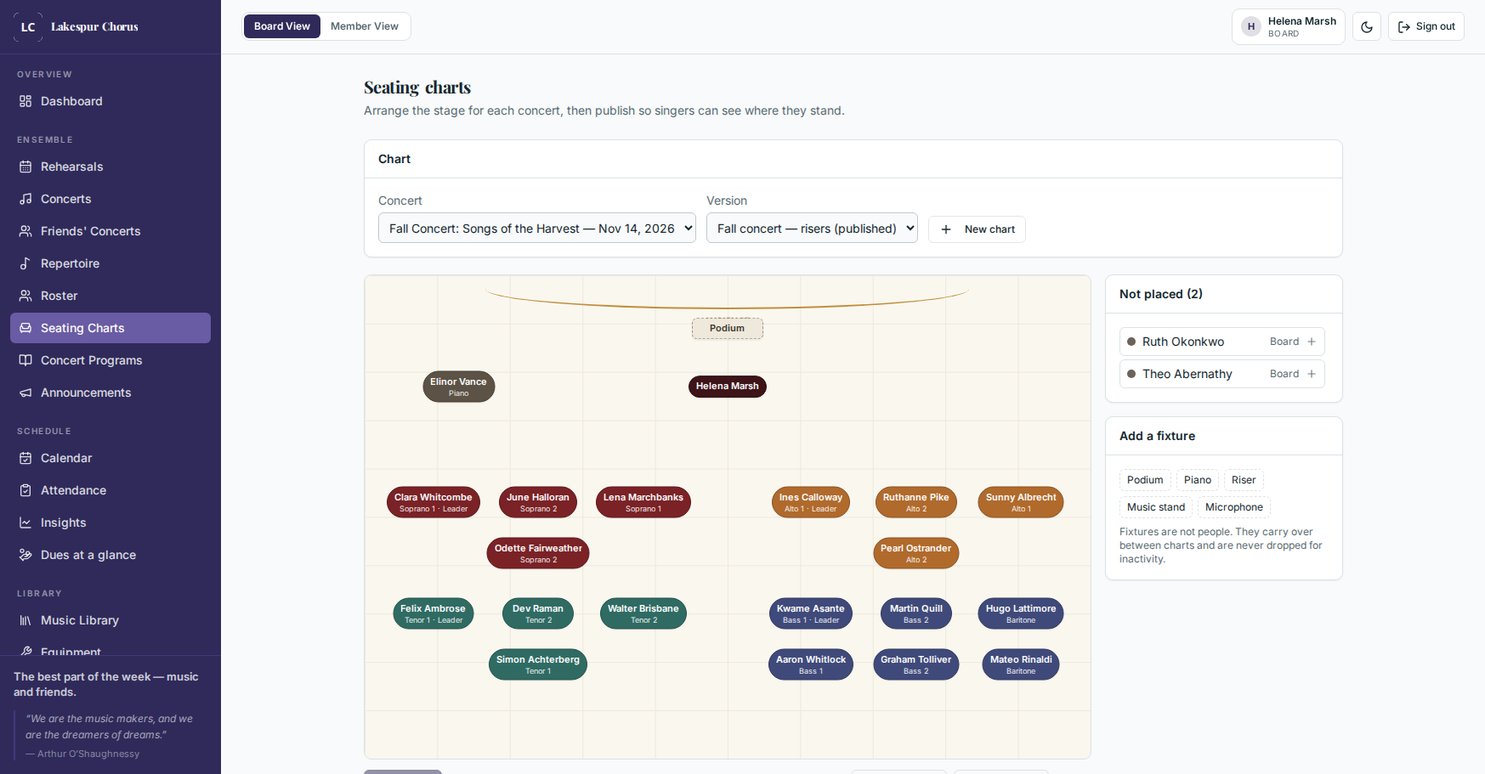The image size is (1485, 774).
Task: Select the Podium fixture on stage
Action: click(x=727, y=328)
